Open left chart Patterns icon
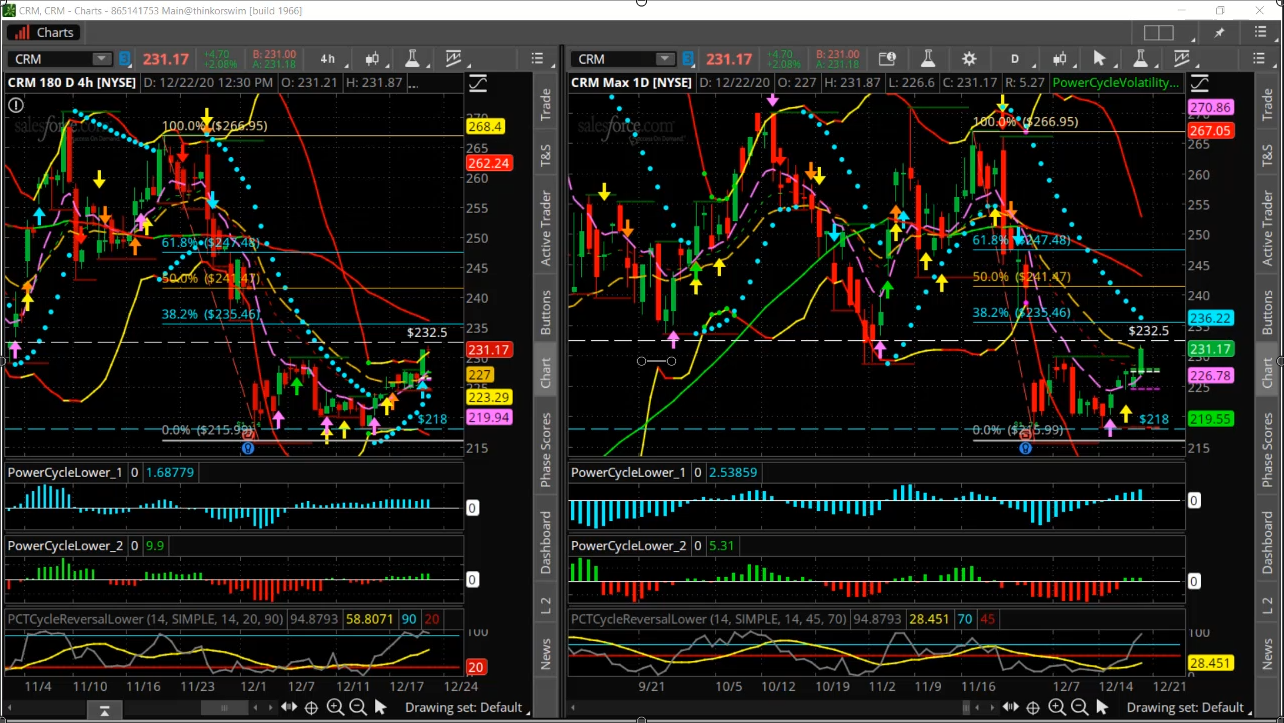 [x=454, y=59]
